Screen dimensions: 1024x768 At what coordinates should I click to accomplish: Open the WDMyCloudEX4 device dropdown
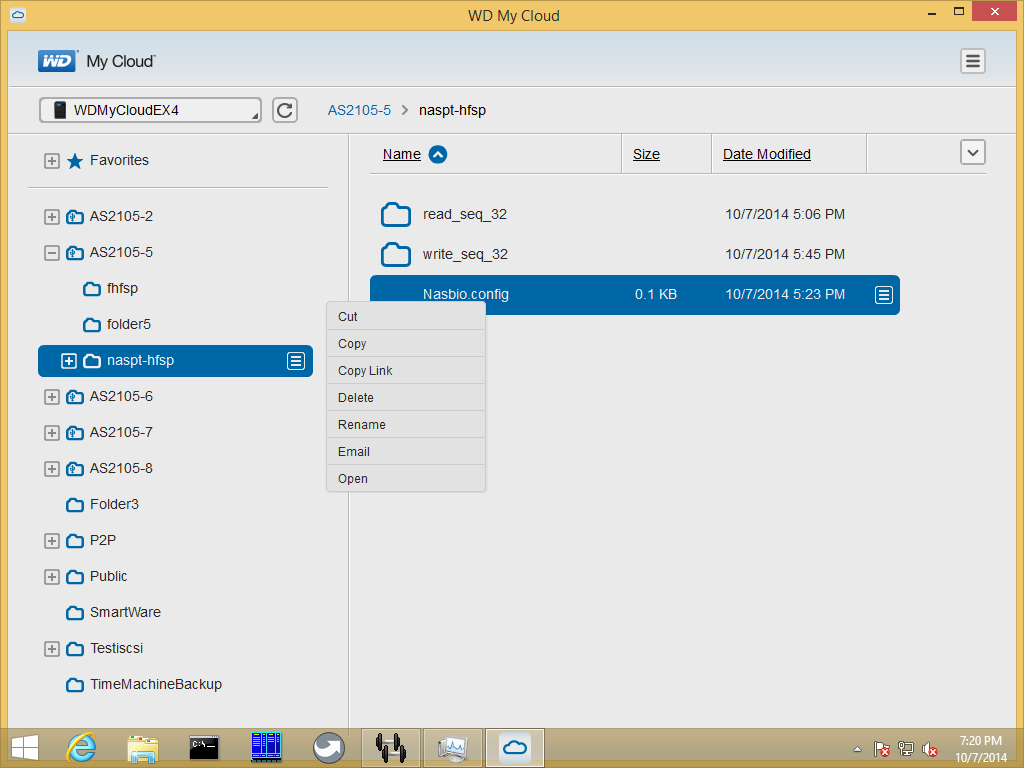(x=150, y=110)
